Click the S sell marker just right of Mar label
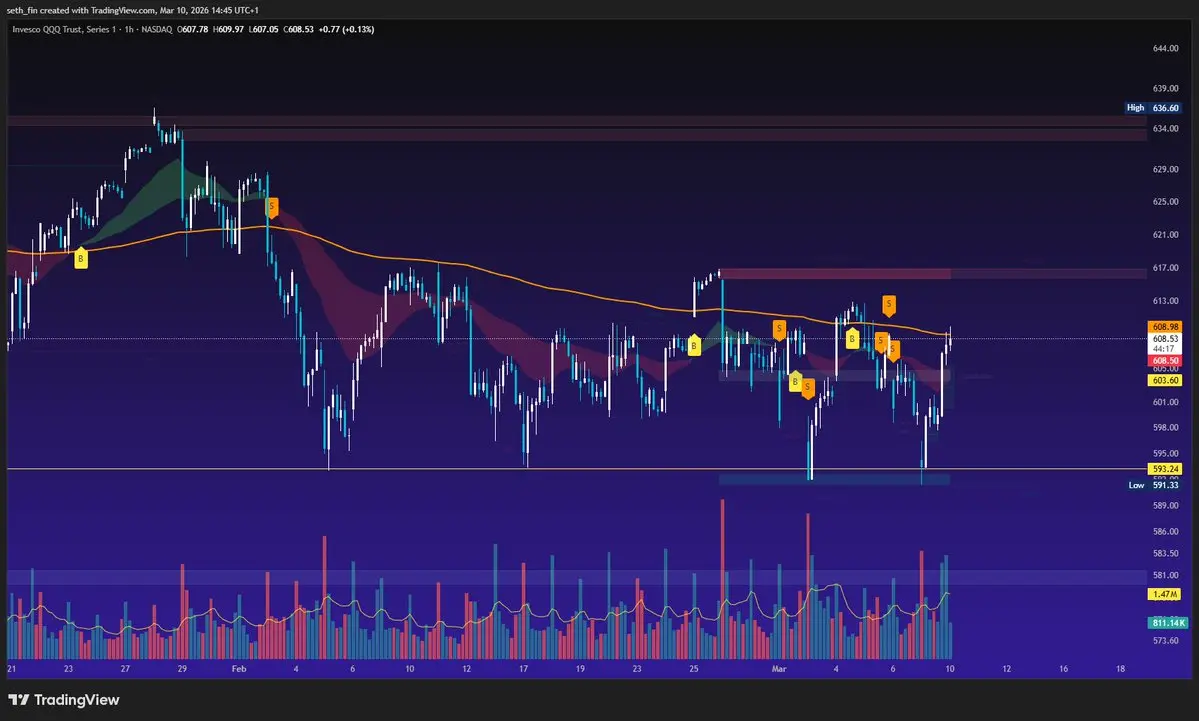This screenshot has width=1199, height=721. [807, 388]
